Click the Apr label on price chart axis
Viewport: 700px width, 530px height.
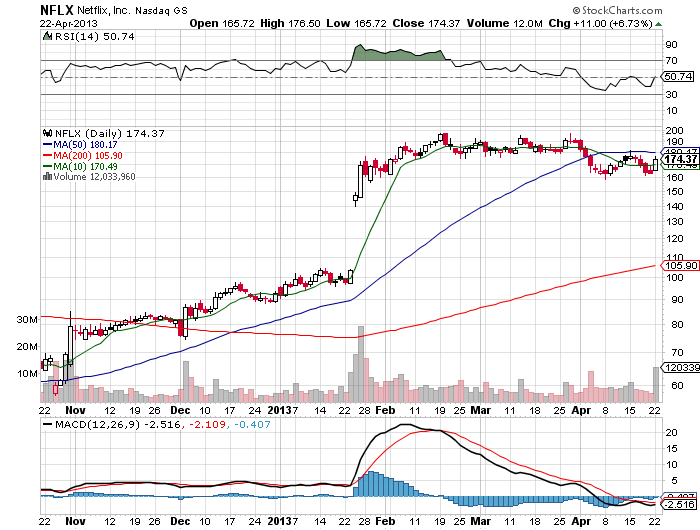pos(581,410)
